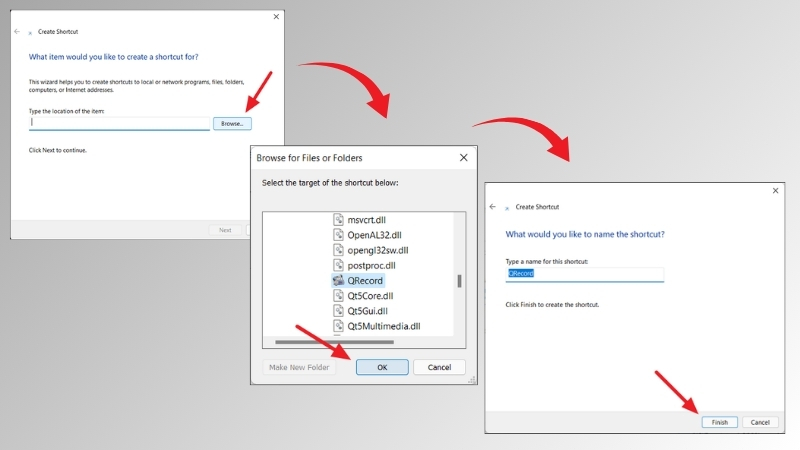The image size is (800, 450).
Task: Select opengl32sw.dll in the file list
Action: pos(378,250)
